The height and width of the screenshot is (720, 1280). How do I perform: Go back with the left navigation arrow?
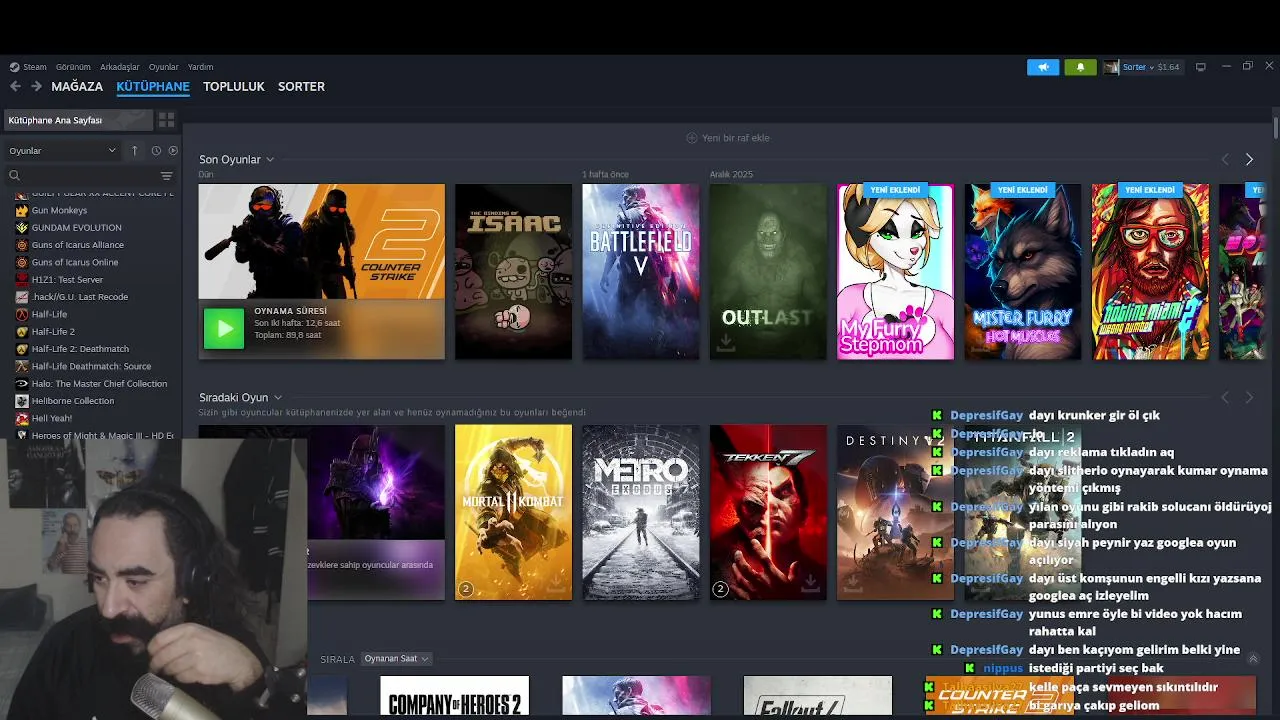[15, 87]
